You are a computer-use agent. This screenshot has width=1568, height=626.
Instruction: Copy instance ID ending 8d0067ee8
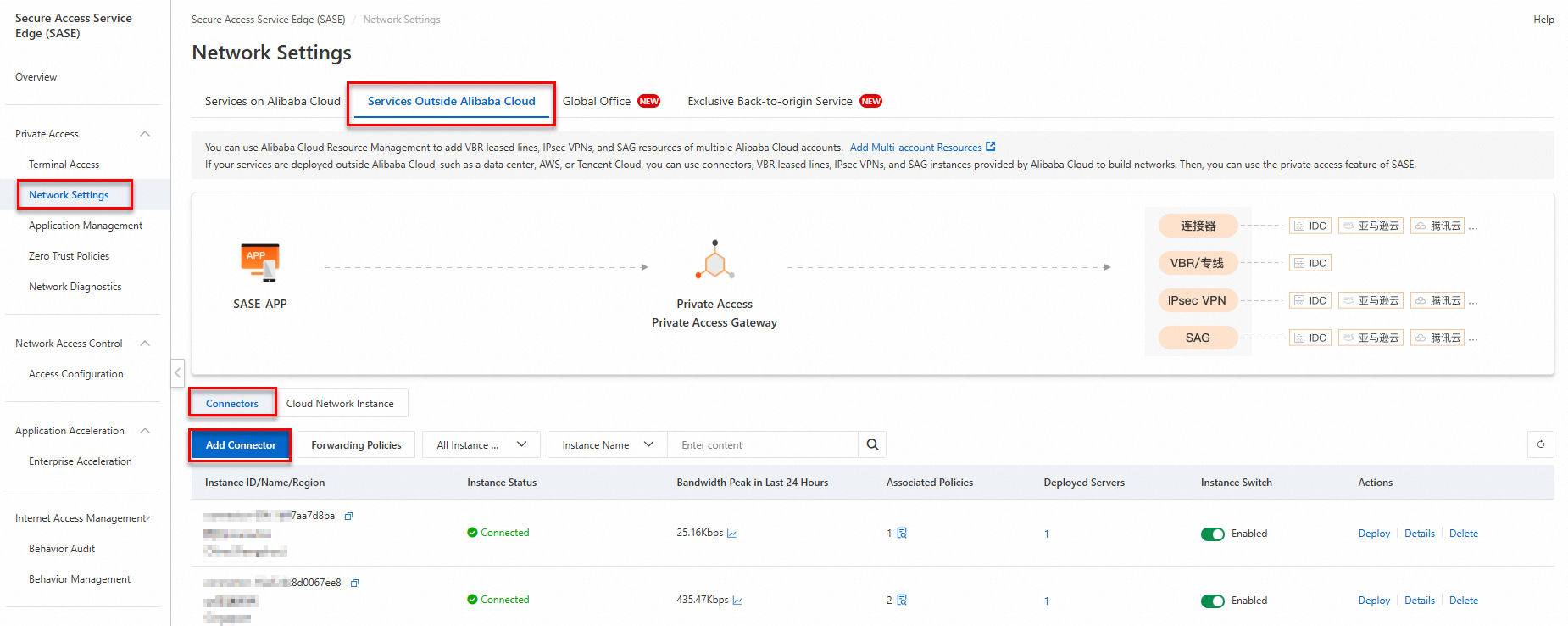(355, 583)
